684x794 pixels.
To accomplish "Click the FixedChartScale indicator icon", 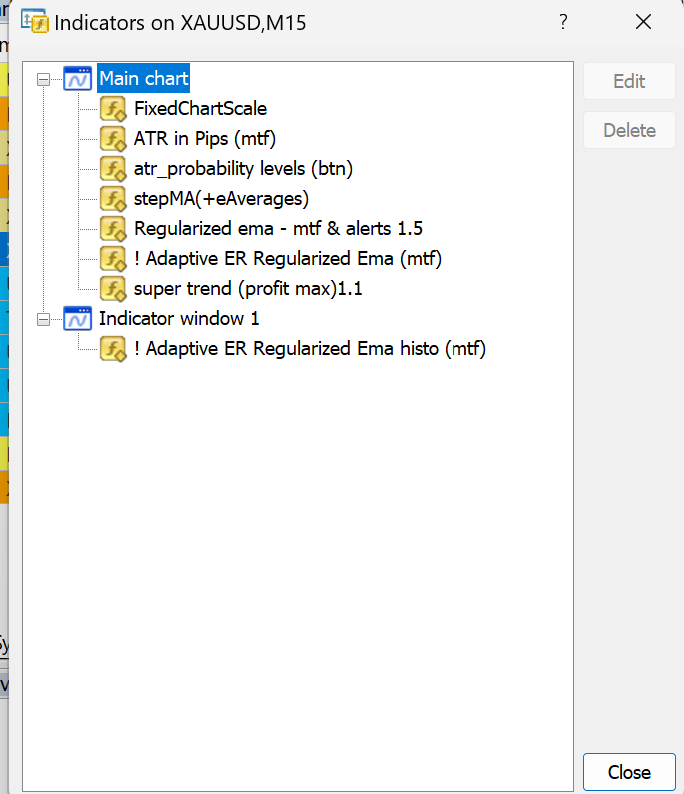I will point(113,109).
